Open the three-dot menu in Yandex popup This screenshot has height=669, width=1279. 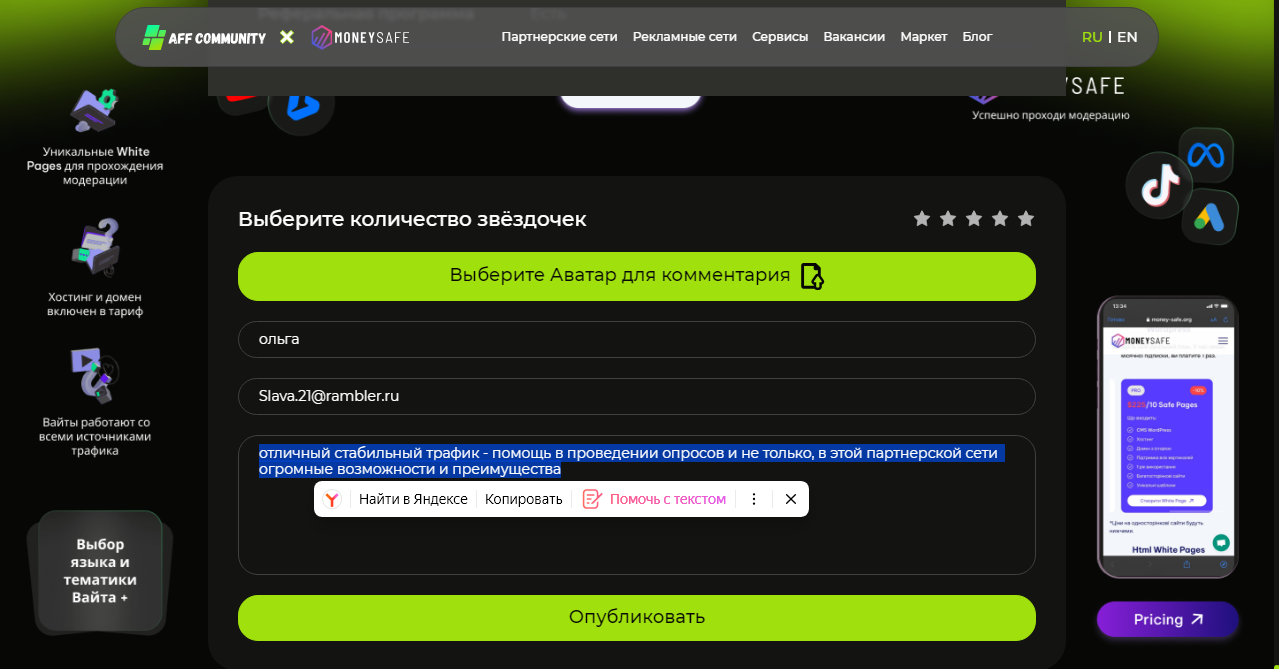coord(754,498)
